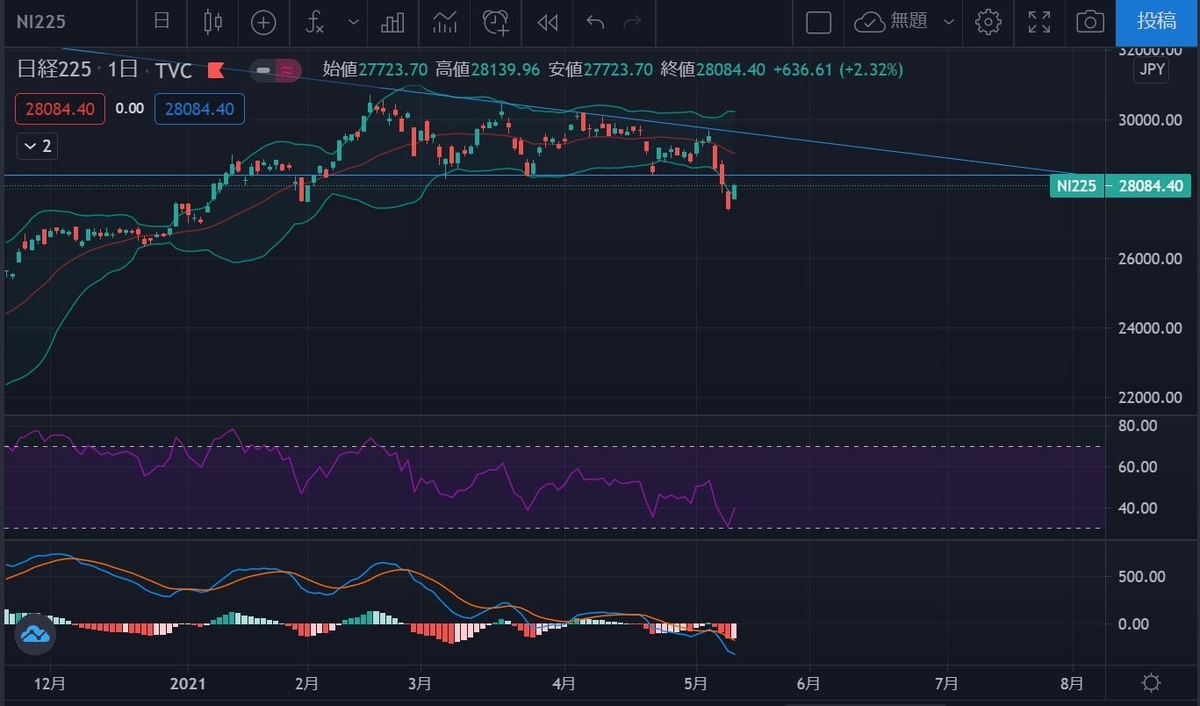Open the saved layout dropdown beside 無題
1200x706 pixels.
(x=947, y=22)
